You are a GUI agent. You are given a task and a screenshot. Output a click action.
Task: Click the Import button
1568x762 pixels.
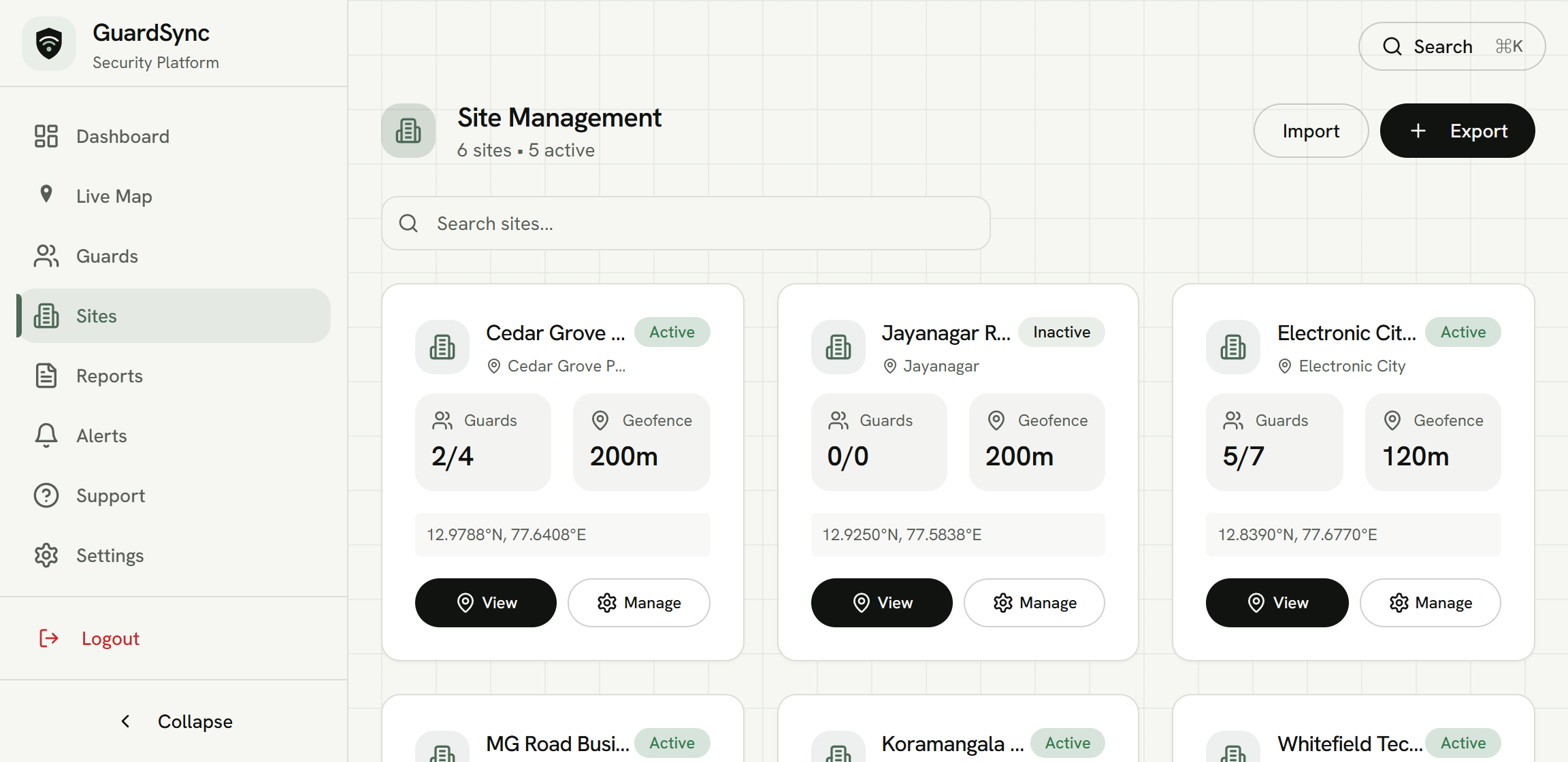click(x=1311, y=131)
